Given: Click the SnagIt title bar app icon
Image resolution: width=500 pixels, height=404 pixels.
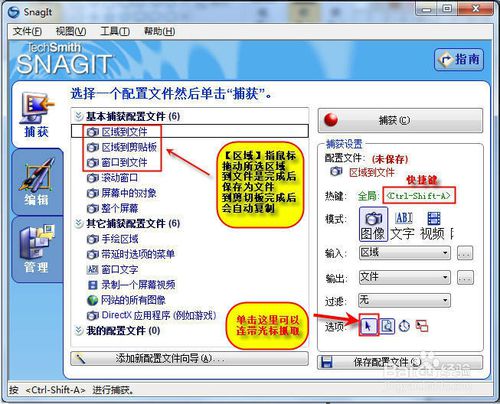Looking at the screenshot, I should (14, 12).
